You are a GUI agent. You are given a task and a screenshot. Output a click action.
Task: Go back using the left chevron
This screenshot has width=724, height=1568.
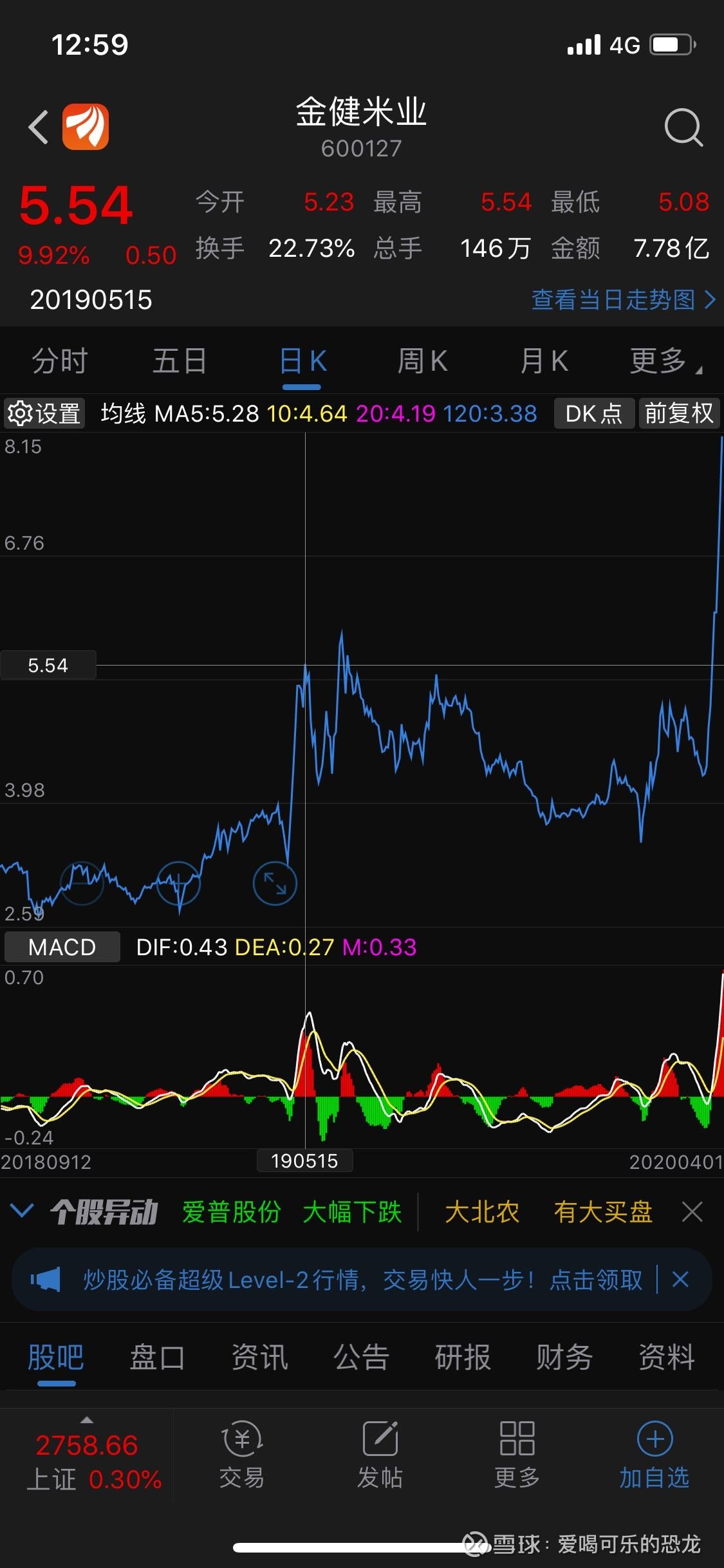[39, 127]
